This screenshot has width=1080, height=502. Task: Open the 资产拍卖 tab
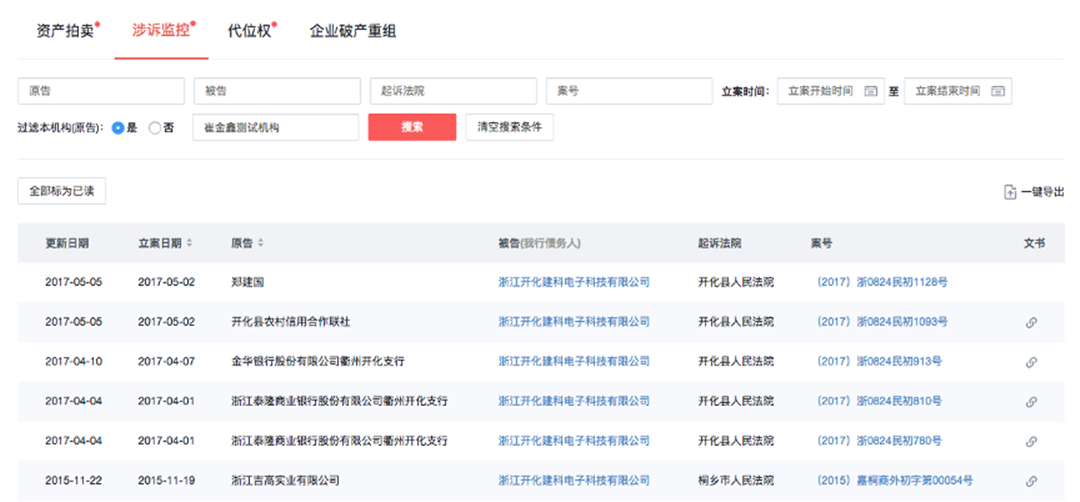(x=65, y=31)
